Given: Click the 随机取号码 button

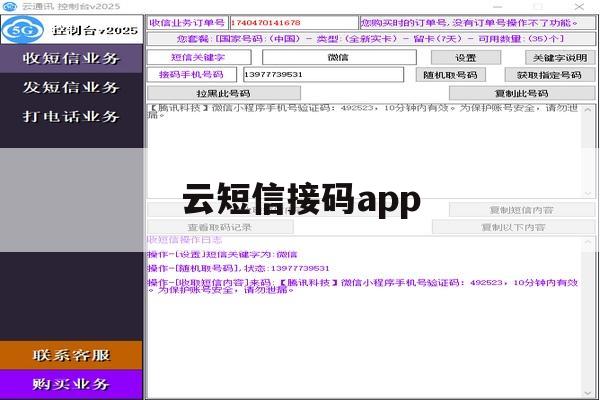Looking at the screenshot, I should coord(450,75).
